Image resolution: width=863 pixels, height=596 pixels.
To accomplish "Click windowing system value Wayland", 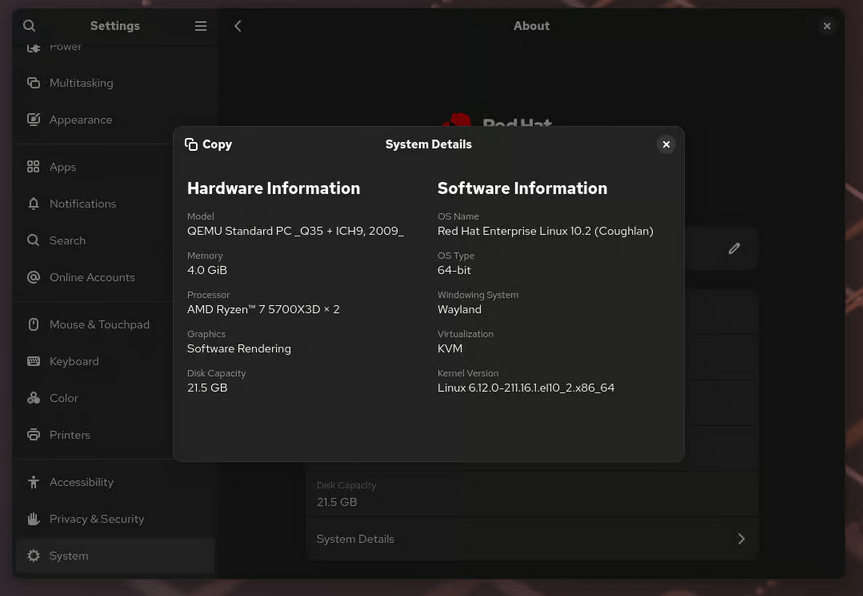I will click(460, 309).
